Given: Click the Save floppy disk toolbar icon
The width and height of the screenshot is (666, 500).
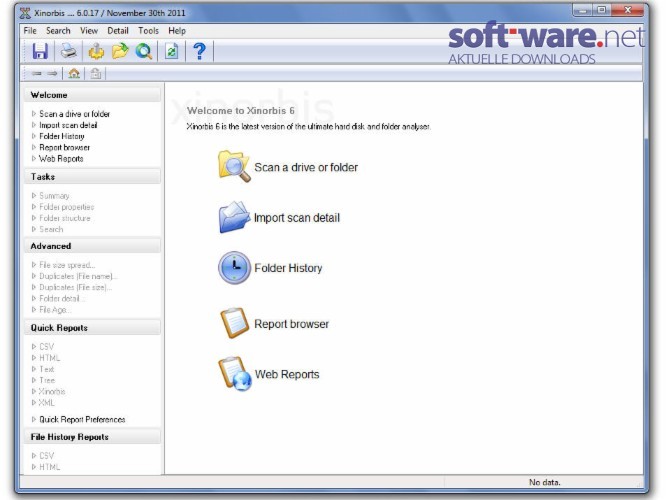Looking at the screenshot, I should pyautogui.click(x=40, y=51).
